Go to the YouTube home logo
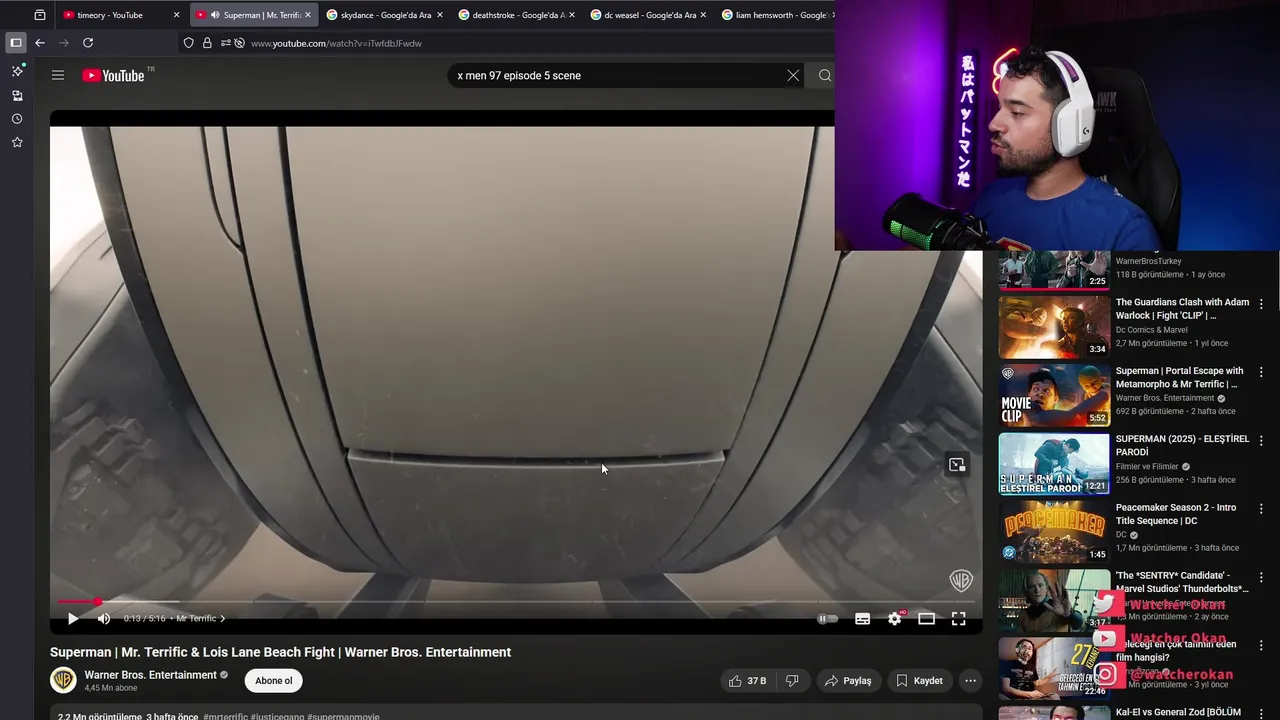 point(113,75)
